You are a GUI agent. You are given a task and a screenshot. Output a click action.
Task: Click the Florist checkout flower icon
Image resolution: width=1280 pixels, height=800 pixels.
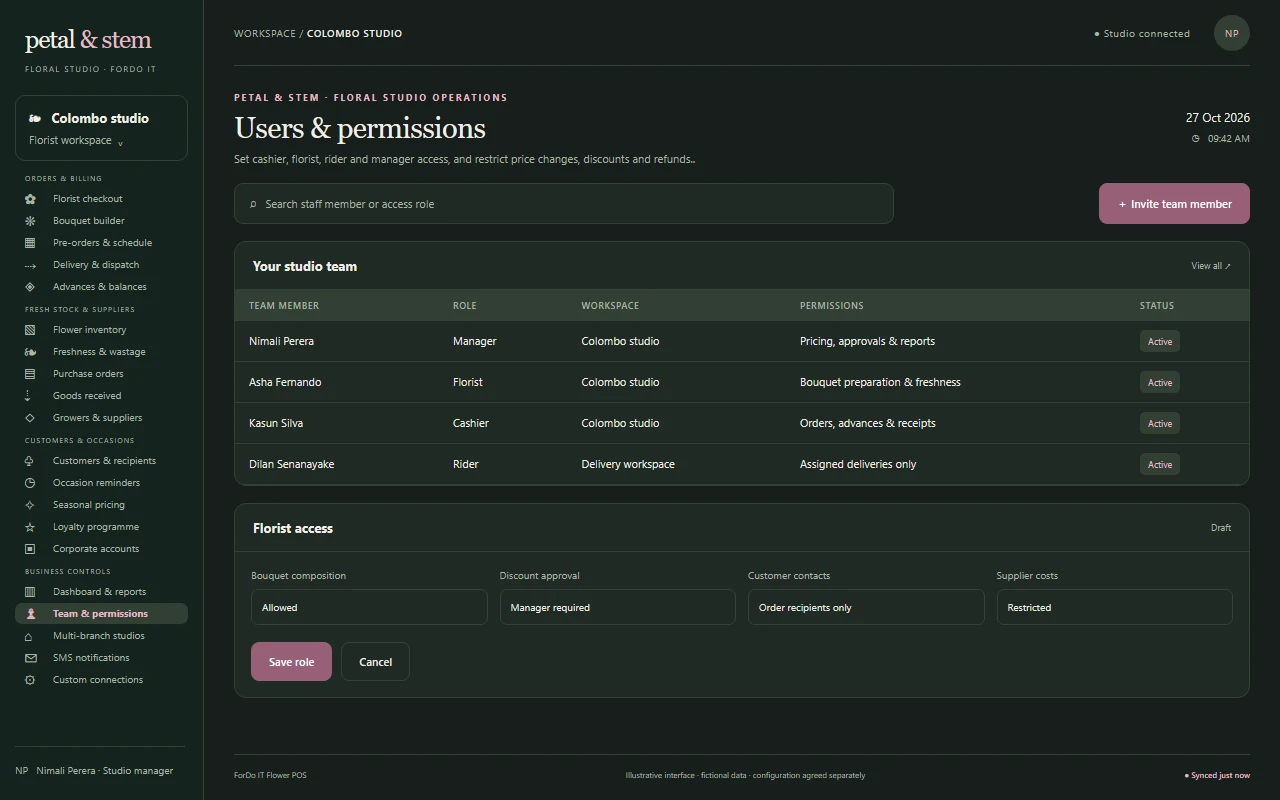click(x=30, y=199)
